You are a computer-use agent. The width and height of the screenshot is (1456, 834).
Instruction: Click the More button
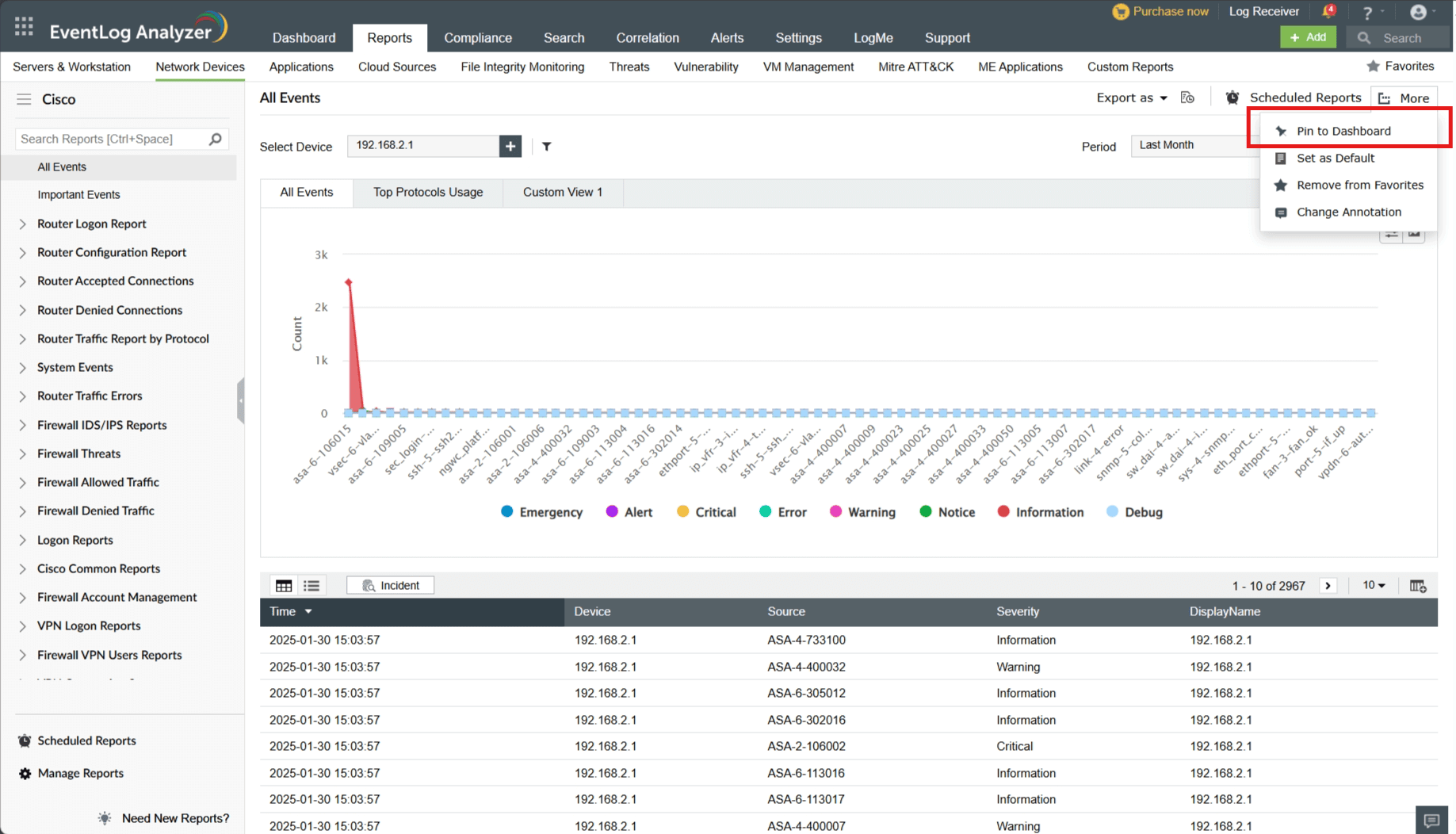(1404, 98)
